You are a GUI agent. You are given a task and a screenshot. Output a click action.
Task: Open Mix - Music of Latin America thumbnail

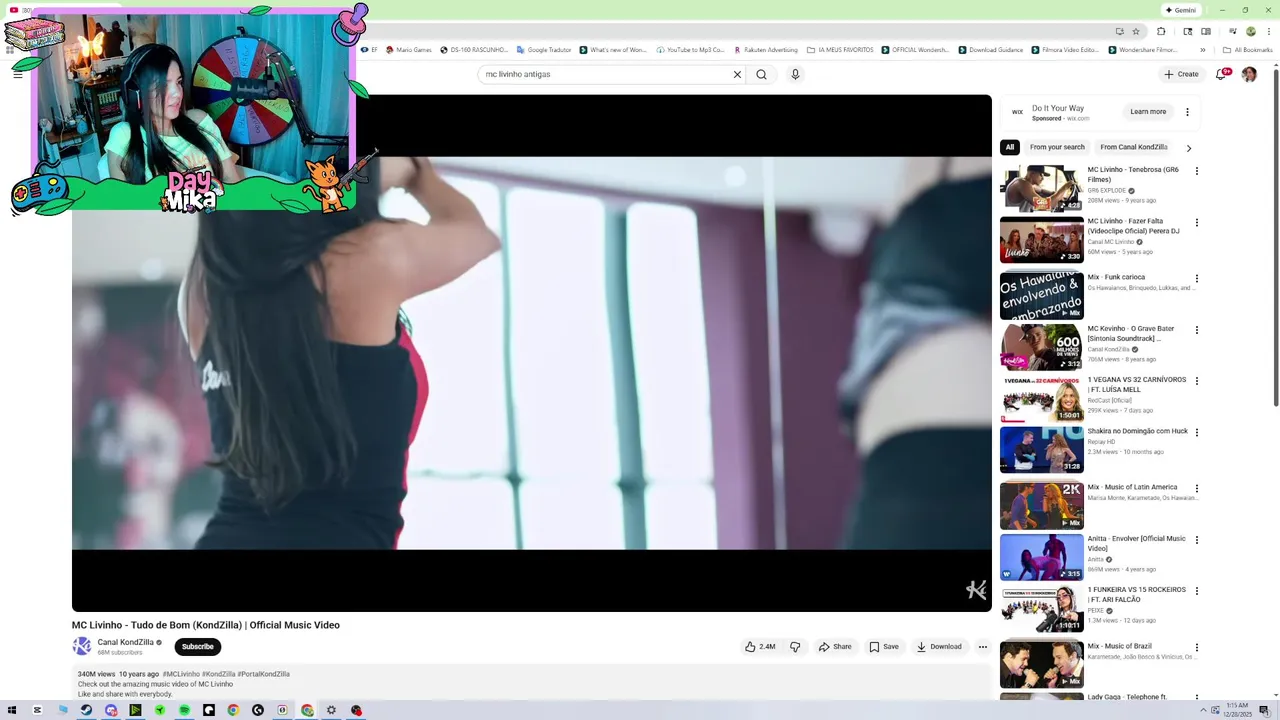tap(1042, 505)
